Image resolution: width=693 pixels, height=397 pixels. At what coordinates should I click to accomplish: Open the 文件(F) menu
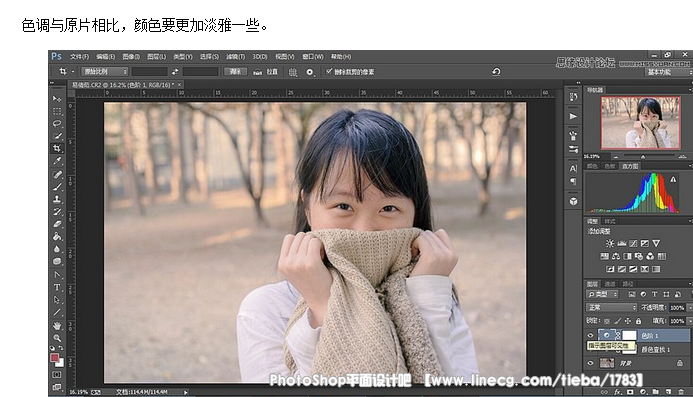[80, 57]
